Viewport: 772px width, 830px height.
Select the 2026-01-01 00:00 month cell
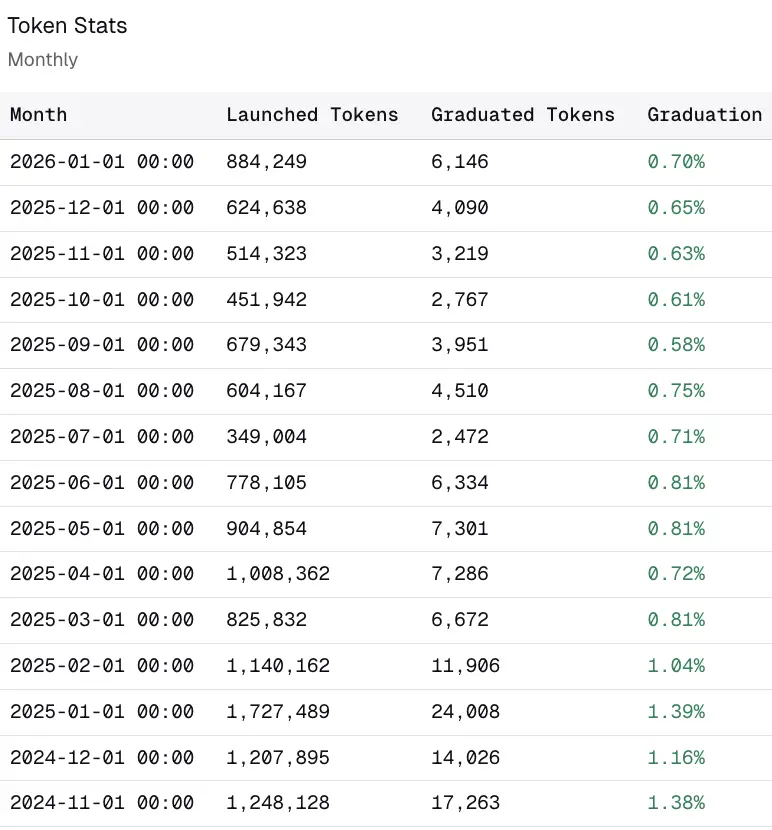(102, 162)
